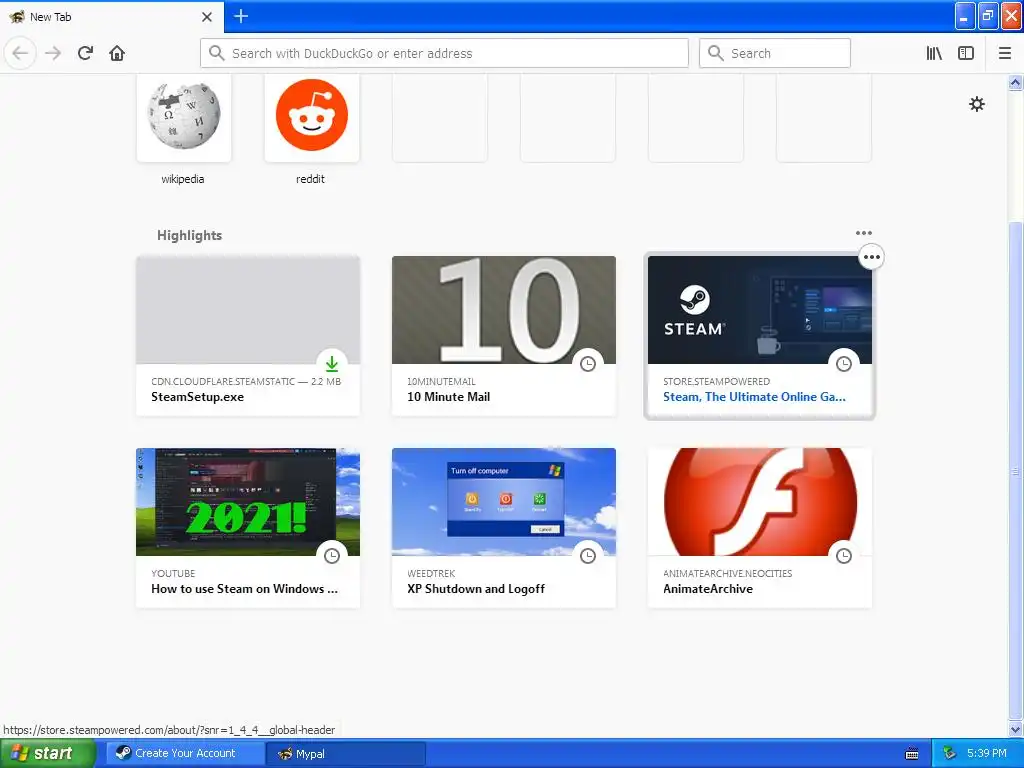Click the vertical scrollbar up arrow
Viewport: 1024px width, 768px height.
[x=1016, y=82]
